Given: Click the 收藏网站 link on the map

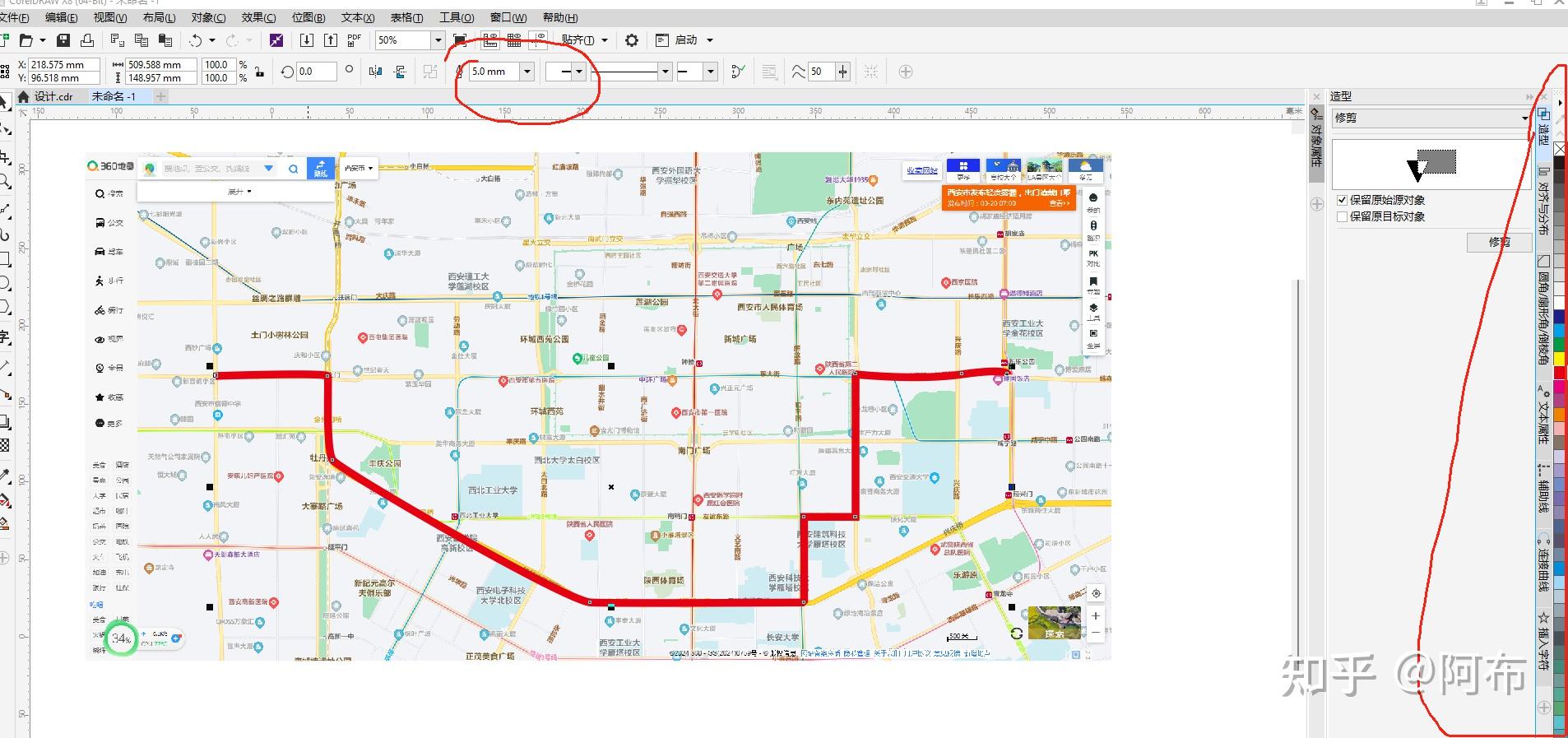Looking at the screenshot, I should [922, 170].
